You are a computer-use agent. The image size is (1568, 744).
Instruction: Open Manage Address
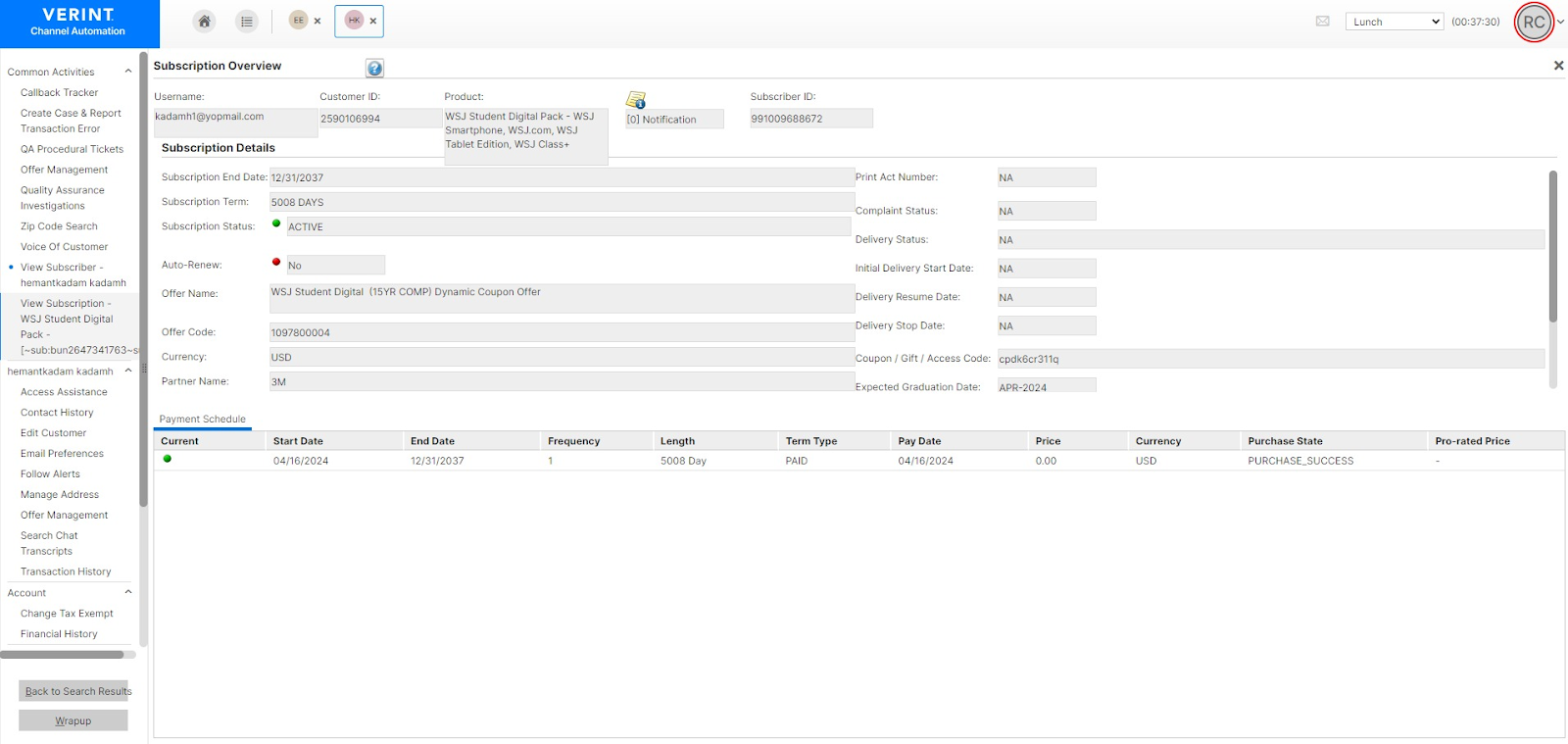[x=60, y=495]
